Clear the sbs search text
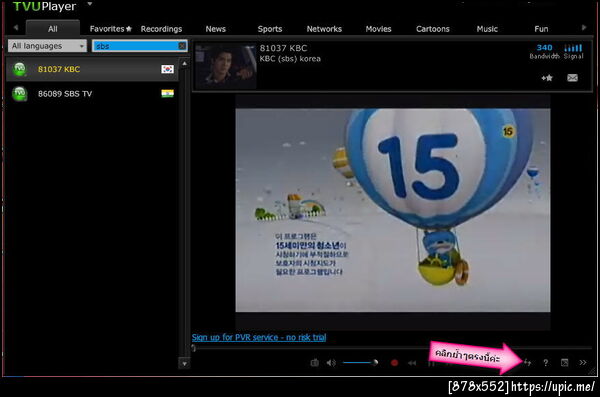The width and height of the screenshot is (600, 397). click(x=182, y=46)
